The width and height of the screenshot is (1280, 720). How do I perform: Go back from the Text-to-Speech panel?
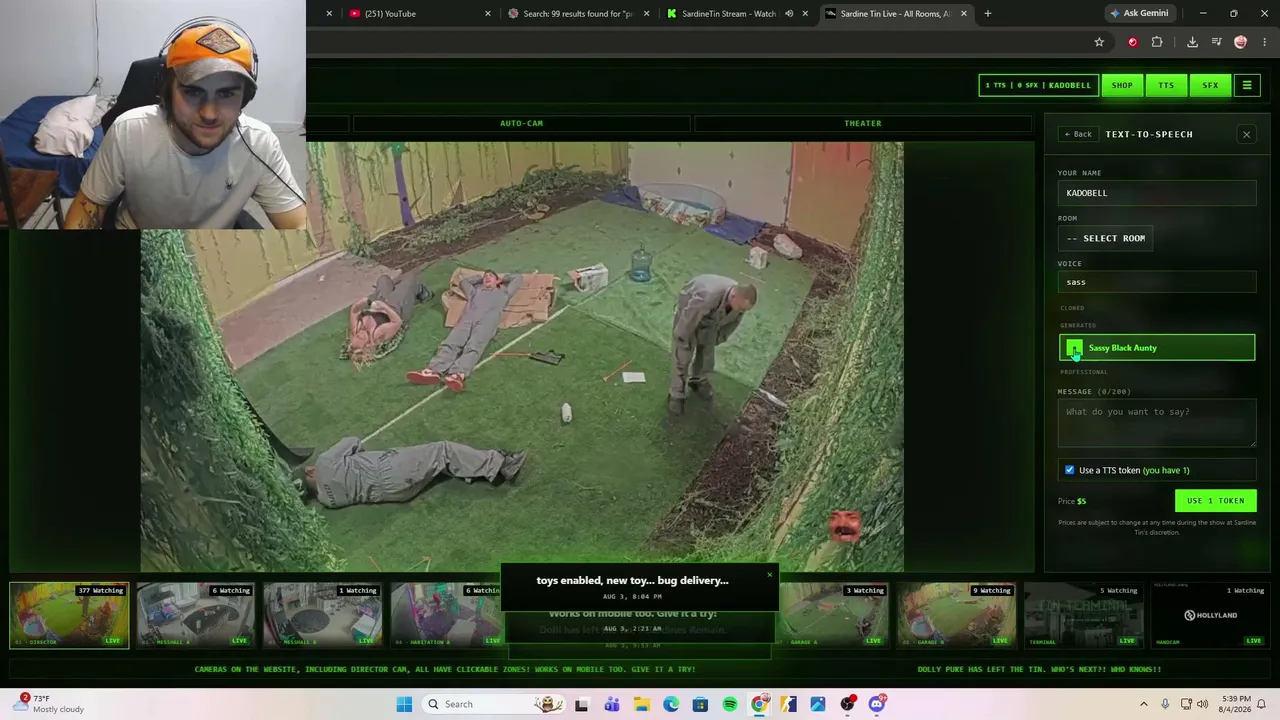[x=1078, y=134]
